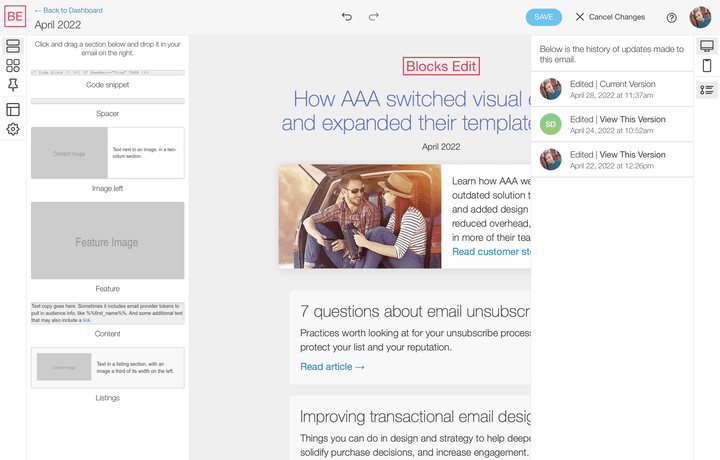
Task: Select the Feature Image section block
Action: pyautogui.click(x=107, y=241)
